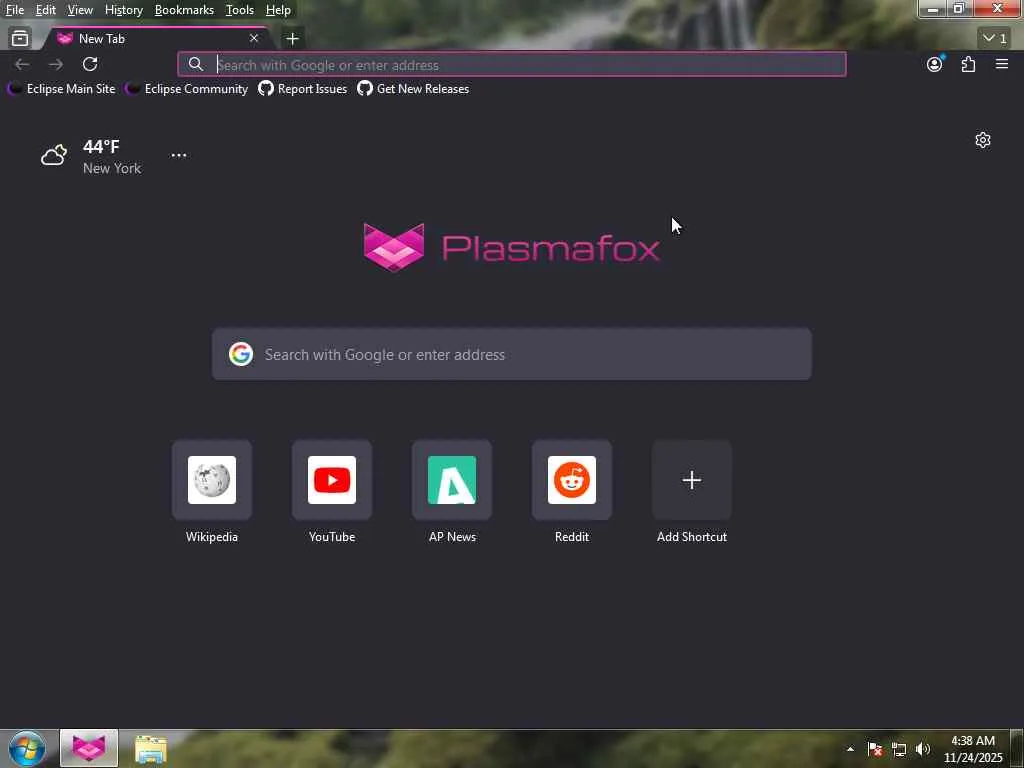Open new tab page settings gear
The image size is (1024, 768).
(x=983, y=140)
